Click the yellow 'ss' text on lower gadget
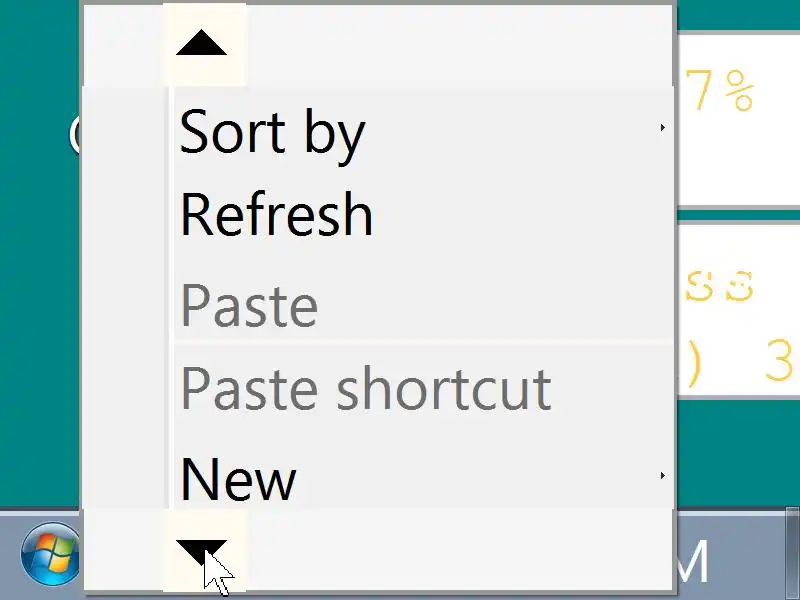The height and width of the screenshot is (600, 800). pyautogui.click(x=719, y=287)
